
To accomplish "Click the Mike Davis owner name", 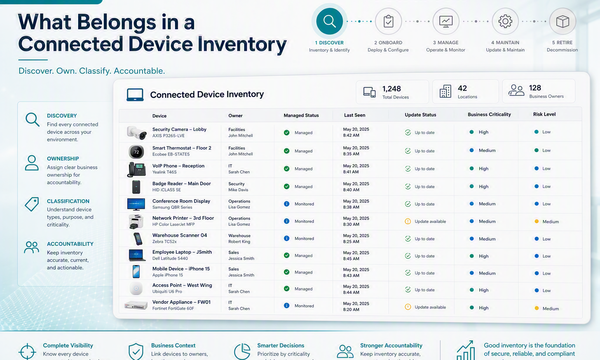I will click(x=238, y=190).
